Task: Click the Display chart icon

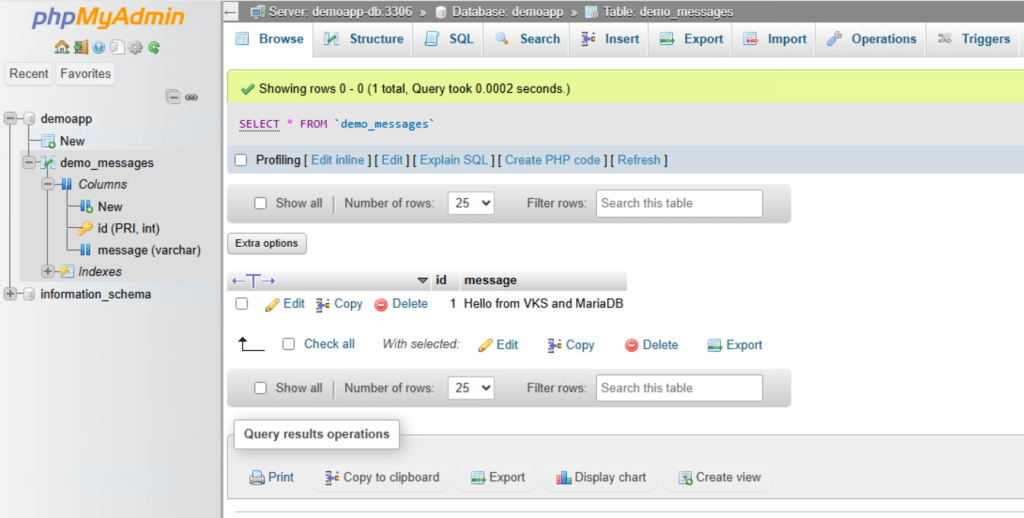Action: pos(563,478)
